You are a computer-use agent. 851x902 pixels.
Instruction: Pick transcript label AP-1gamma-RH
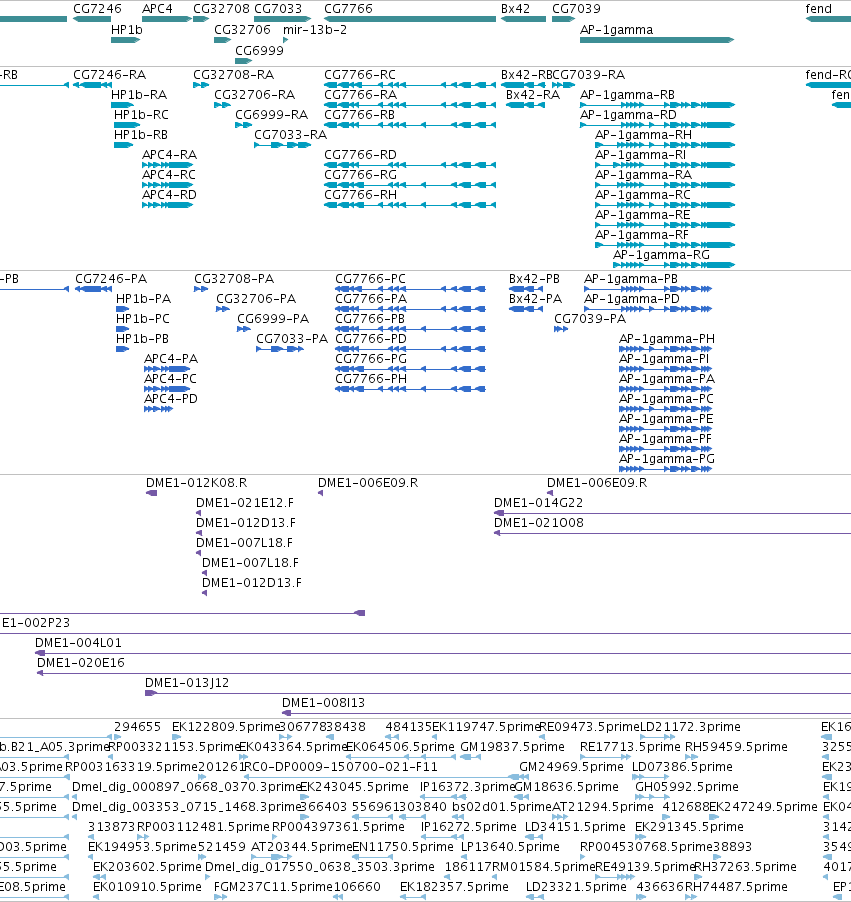[643, 135]
